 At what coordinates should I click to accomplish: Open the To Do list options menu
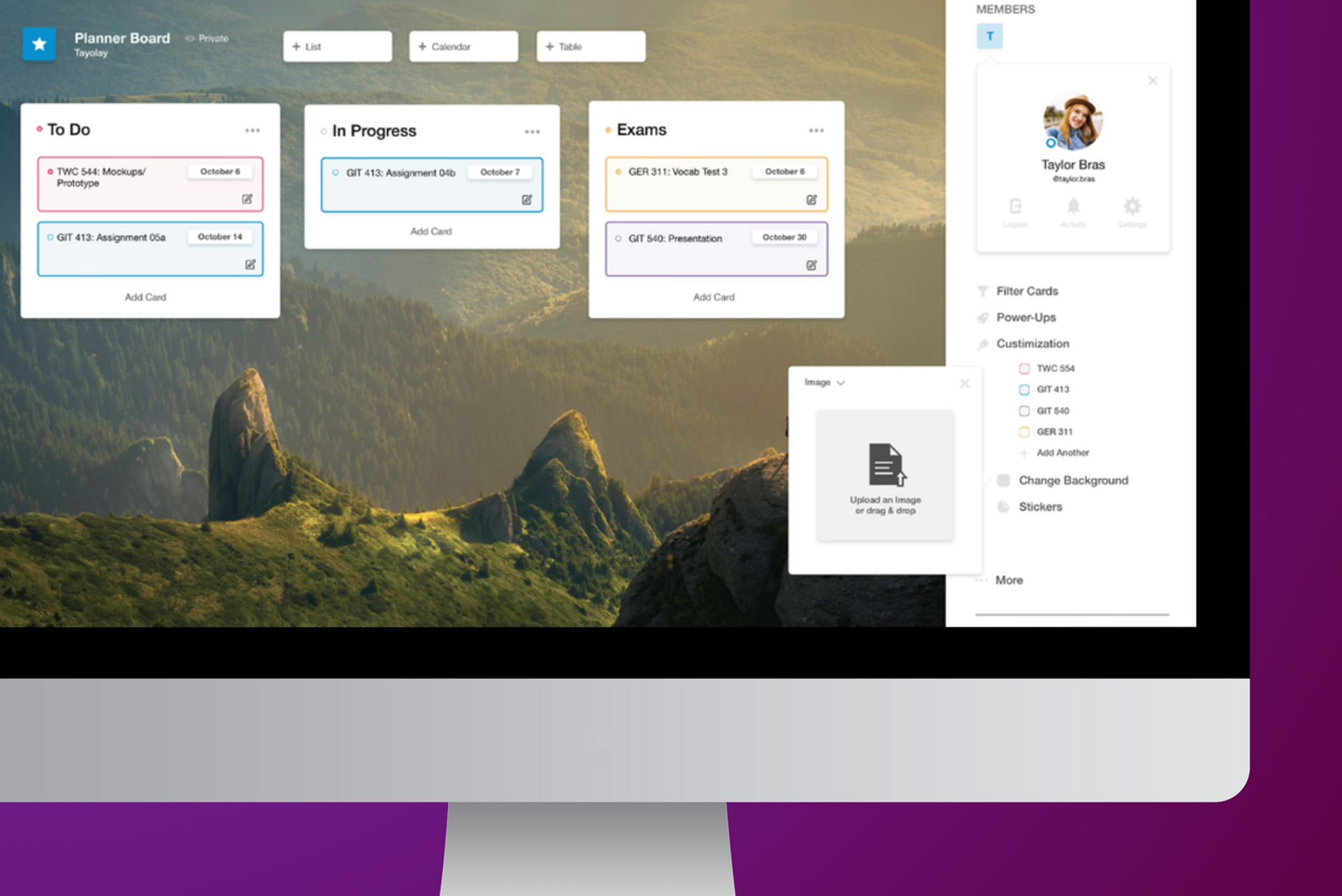click(x=252, y=131)
